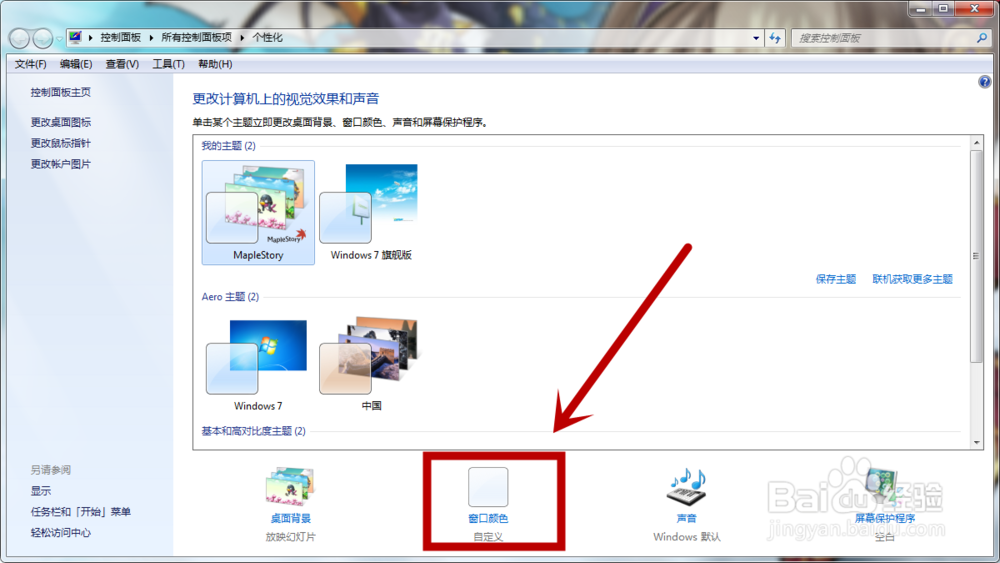This screenshot has width=1000, height=563.
Task: Click the help question mark icon
Action: [984, 82]
